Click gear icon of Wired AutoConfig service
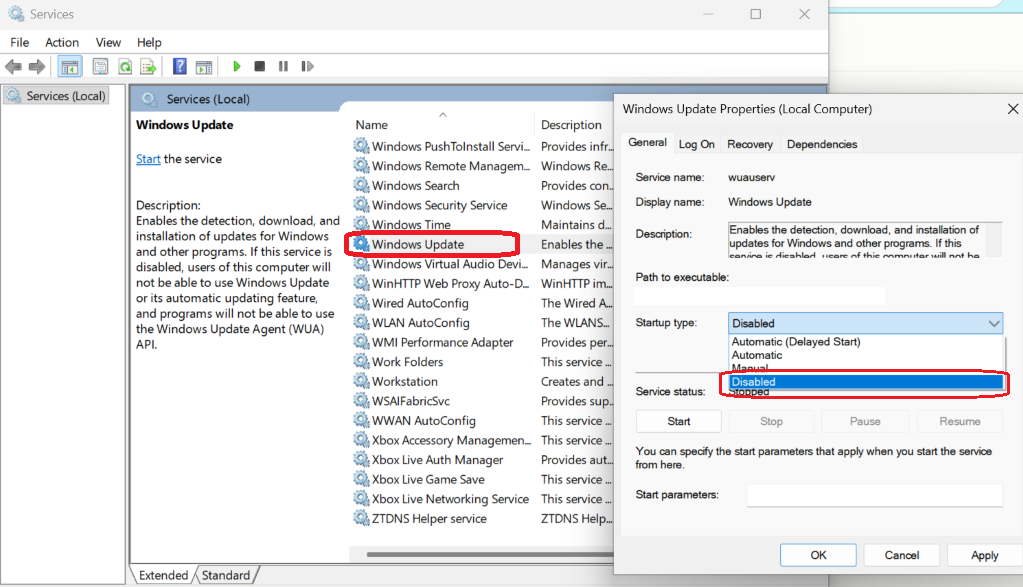The height and width of the screenshot is (587, 1023). (361, 303)
